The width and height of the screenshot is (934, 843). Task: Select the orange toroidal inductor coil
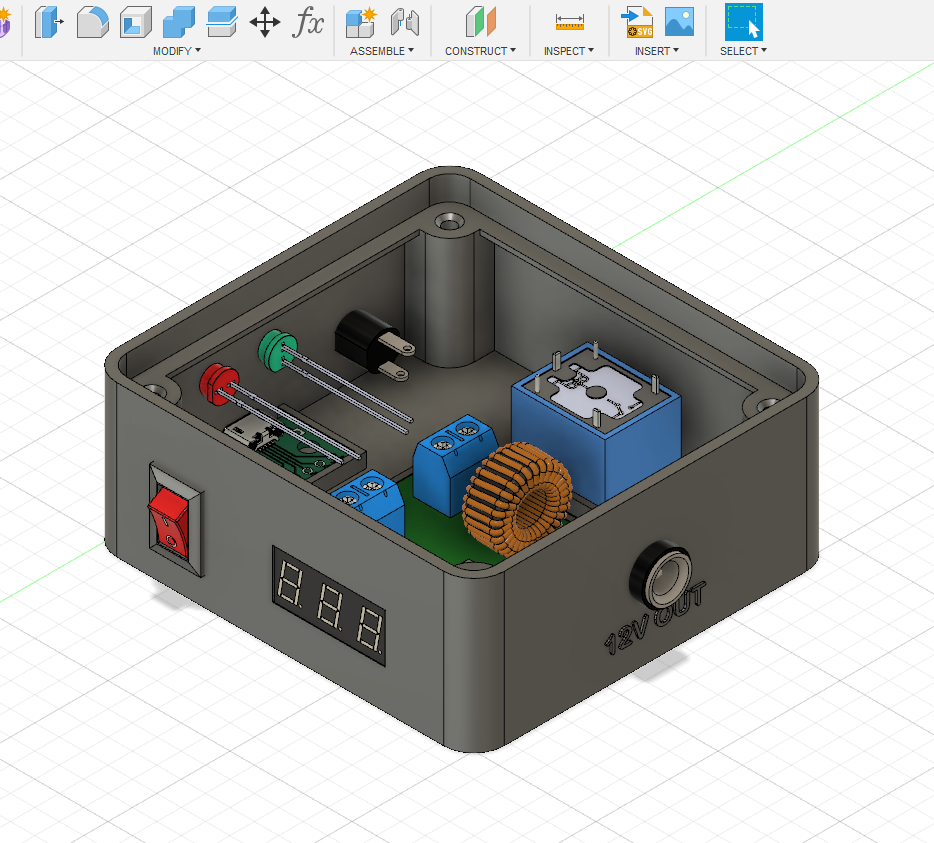point(517,499)
